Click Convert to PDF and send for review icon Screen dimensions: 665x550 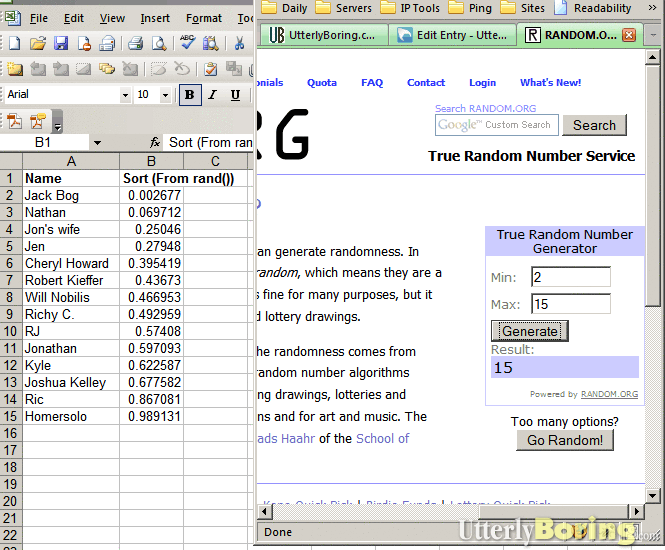pos(38,121)
